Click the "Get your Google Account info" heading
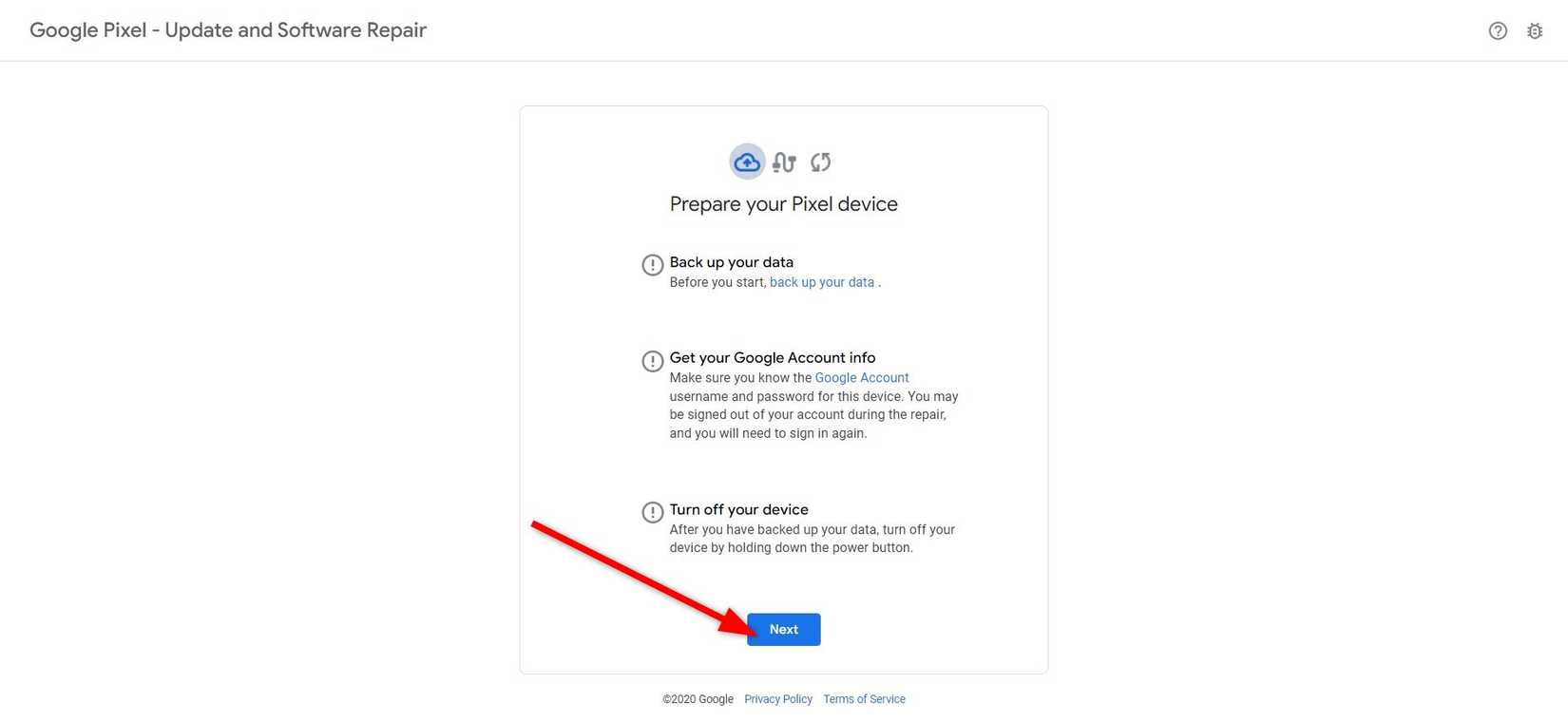The image size is (1568, 722). 772,358
